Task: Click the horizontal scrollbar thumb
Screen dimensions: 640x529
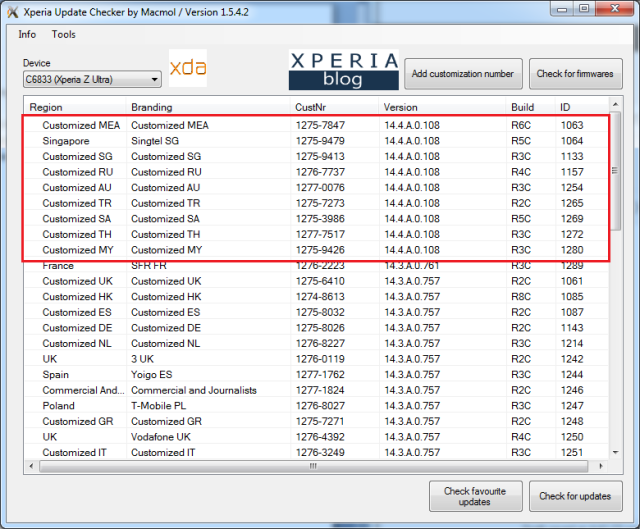Action: coord(313,466)
